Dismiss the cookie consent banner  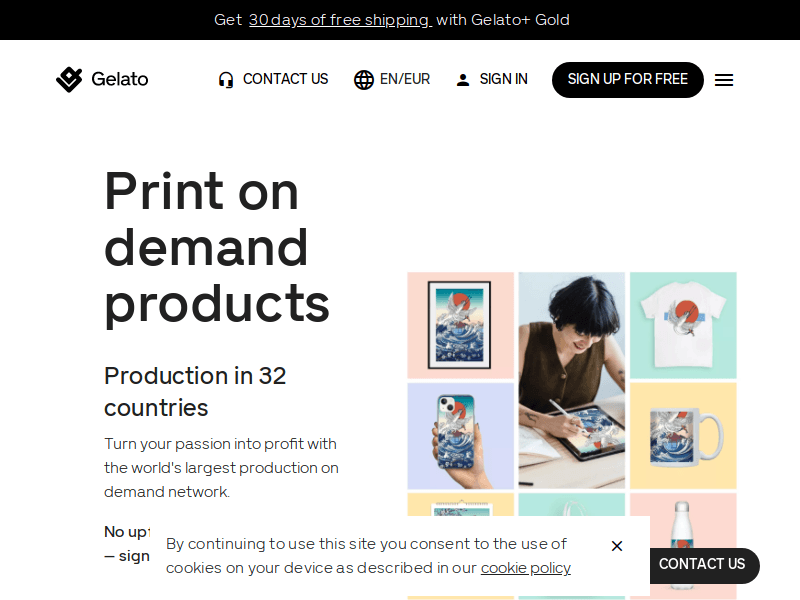click(x=617, y=546)
